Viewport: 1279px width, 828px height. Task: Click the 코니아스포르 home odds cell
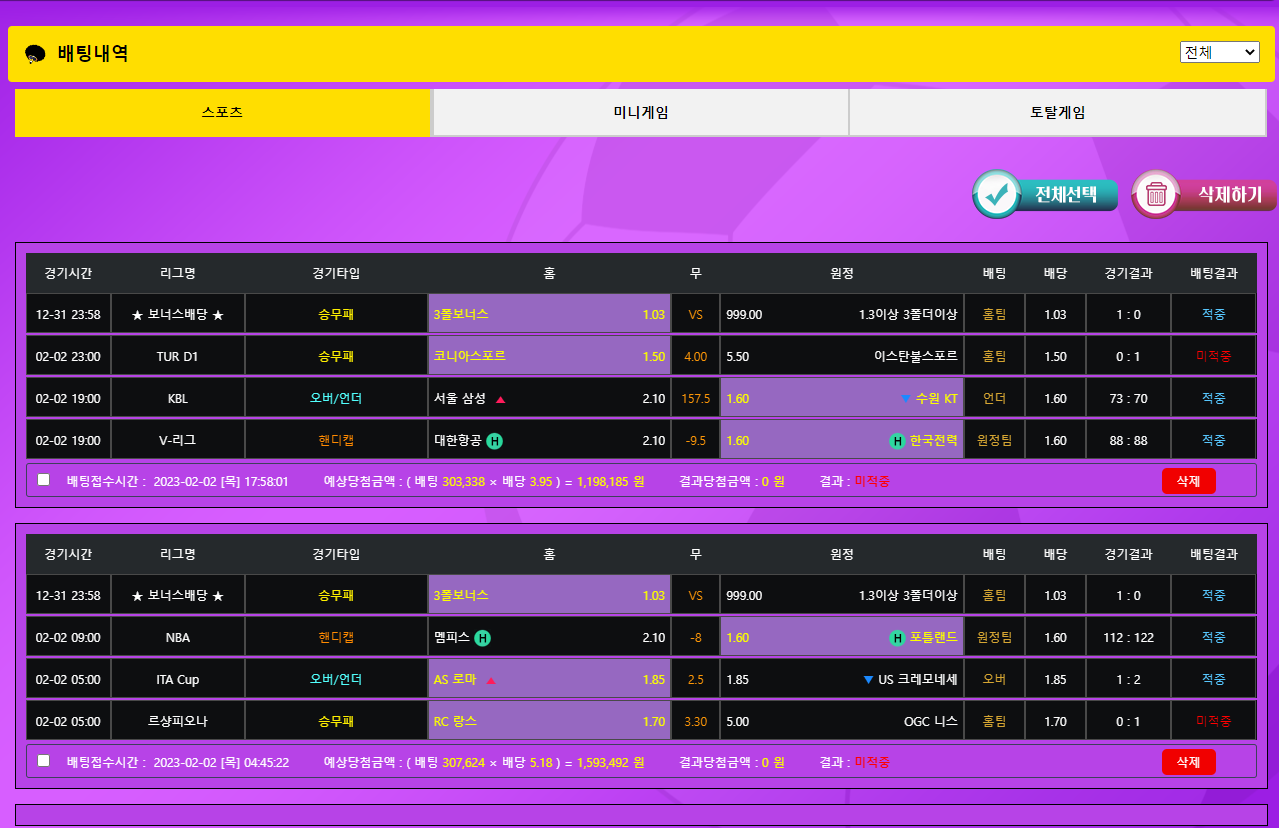549,357
